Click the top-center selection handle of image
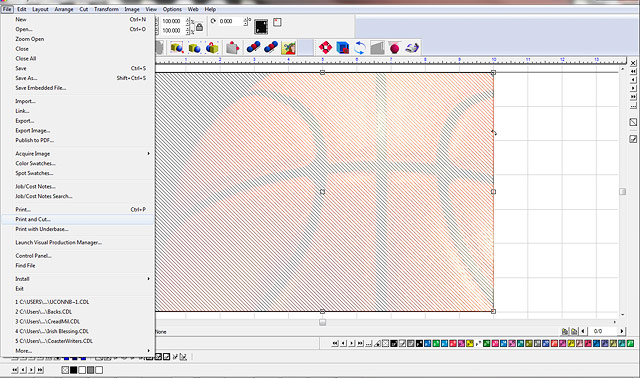The width and height of the screenshot is (640, 378). click(322, 72)
